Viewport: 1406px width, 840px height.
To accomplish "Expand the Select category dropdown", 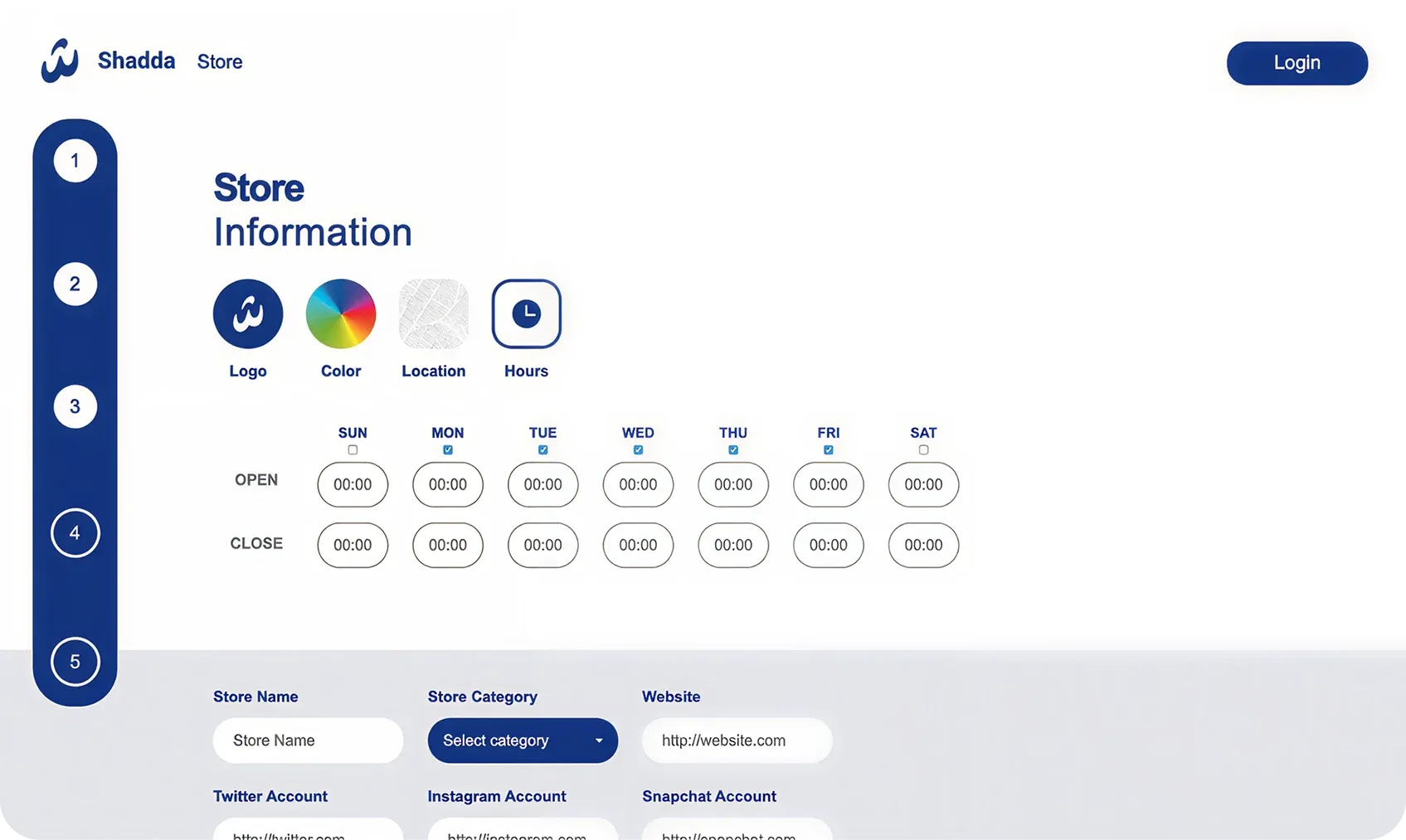I will coord(523,740).
